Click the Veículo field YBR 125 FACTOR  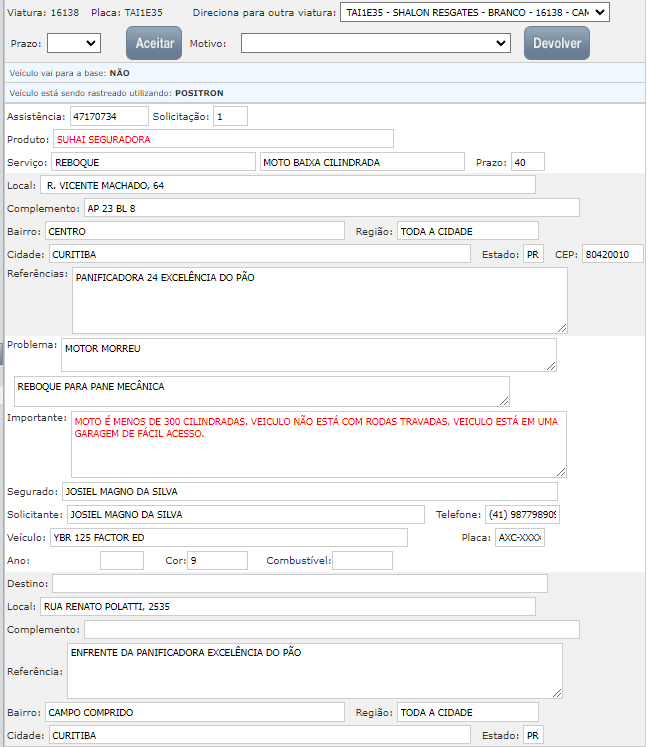pyautogui.click(x=228, y=537)
